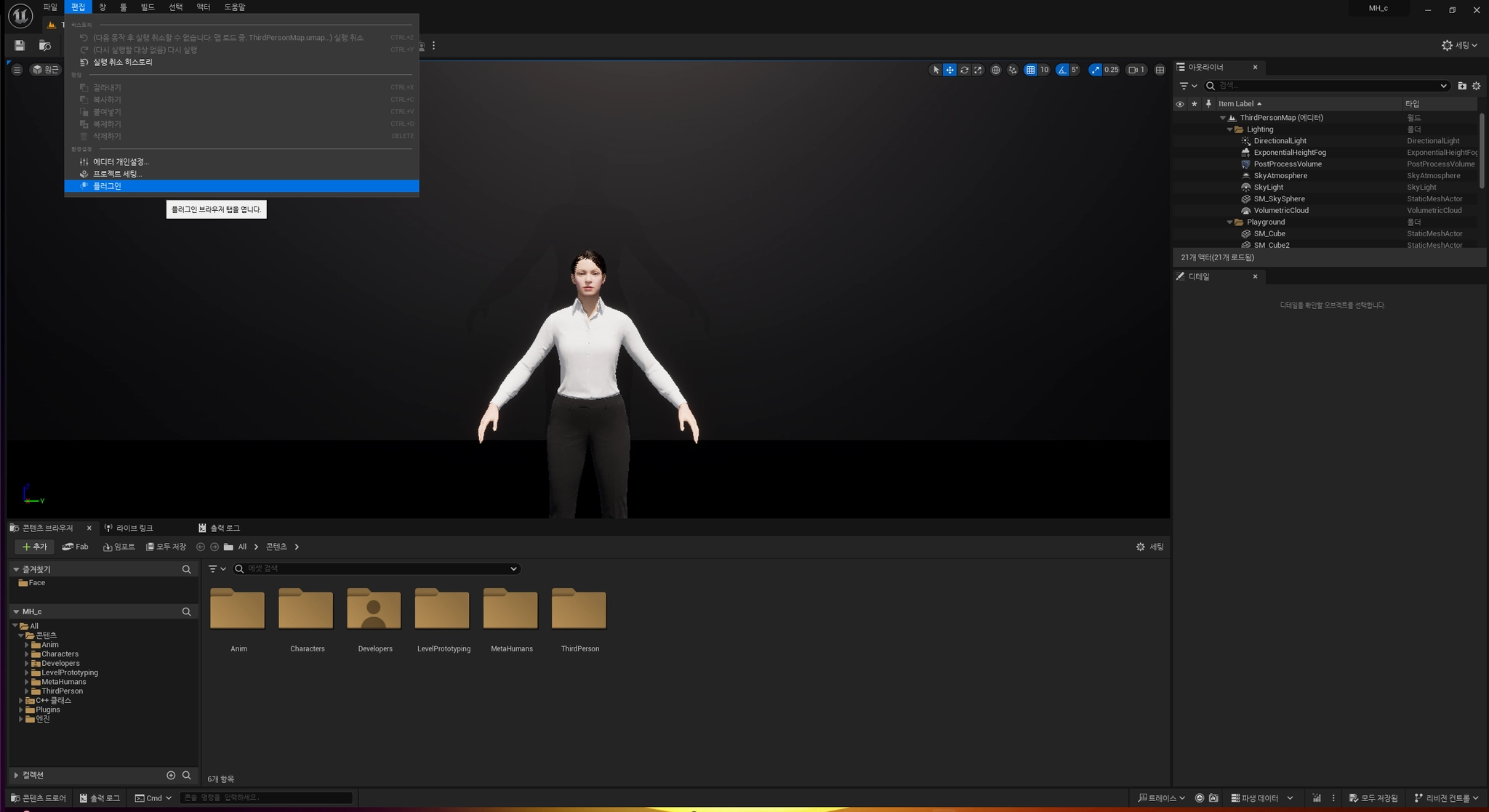Expand the MetaHumans folder in tree

point(27,682)
